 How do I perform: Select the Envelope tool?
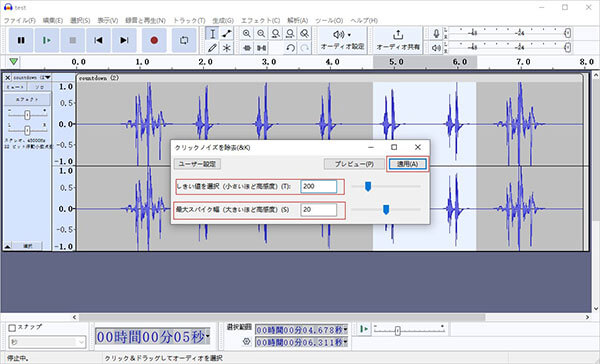(227, 34)
